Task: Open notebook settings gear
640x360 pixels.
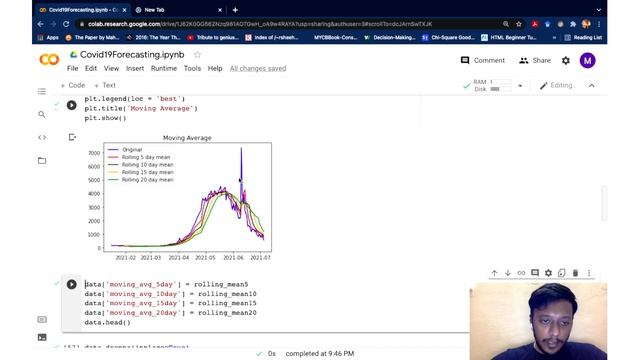Action: tap(566, 60)
